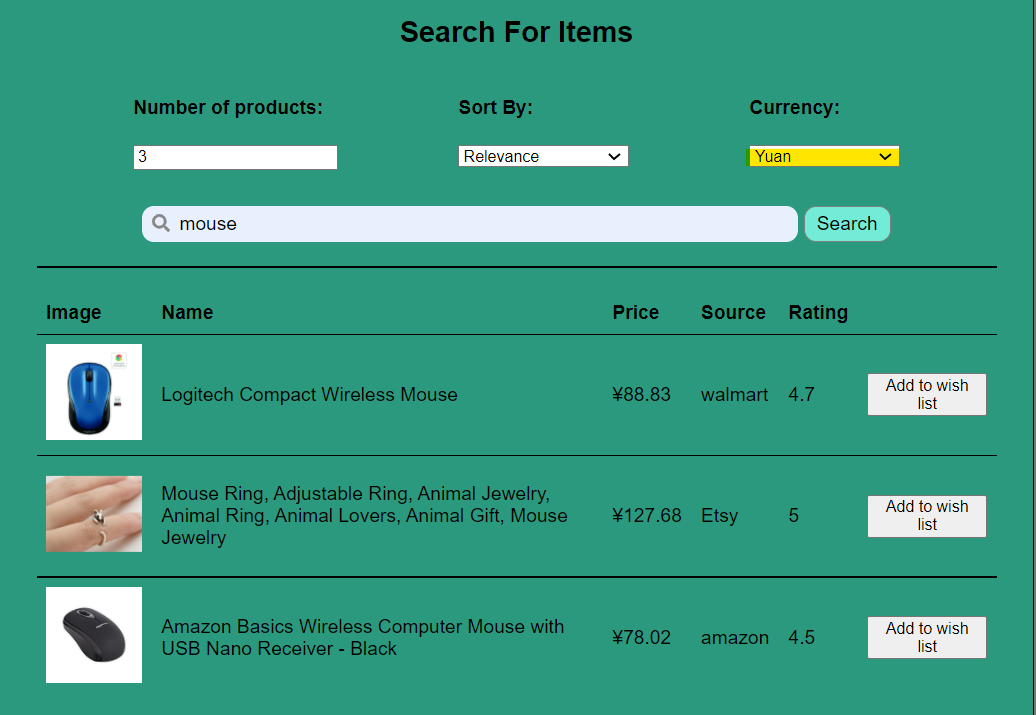The width and height of the screenshot is (1036, 715).
Task: Click the 4.7 rating value
Action: click(801, 395)
